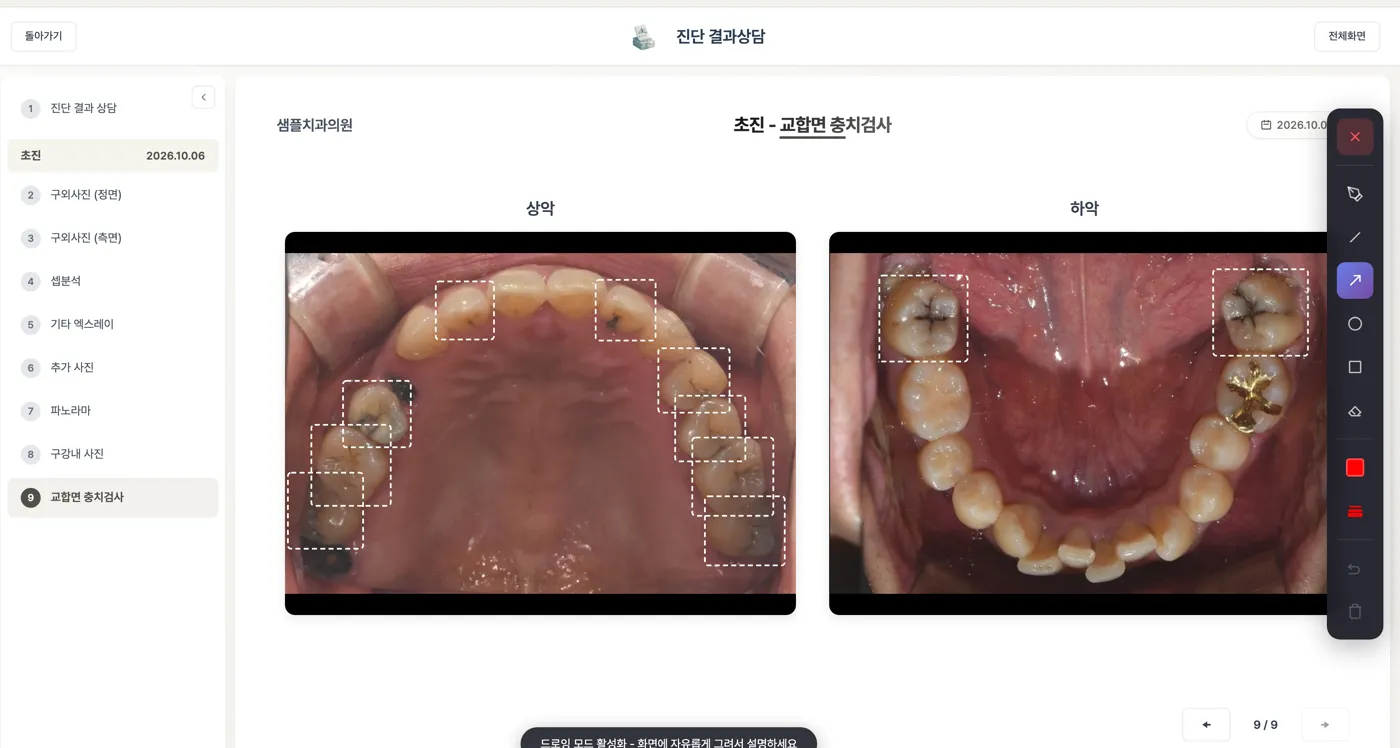Open 구외사진 (측면) in sidebar

click(x=113, y=238)
